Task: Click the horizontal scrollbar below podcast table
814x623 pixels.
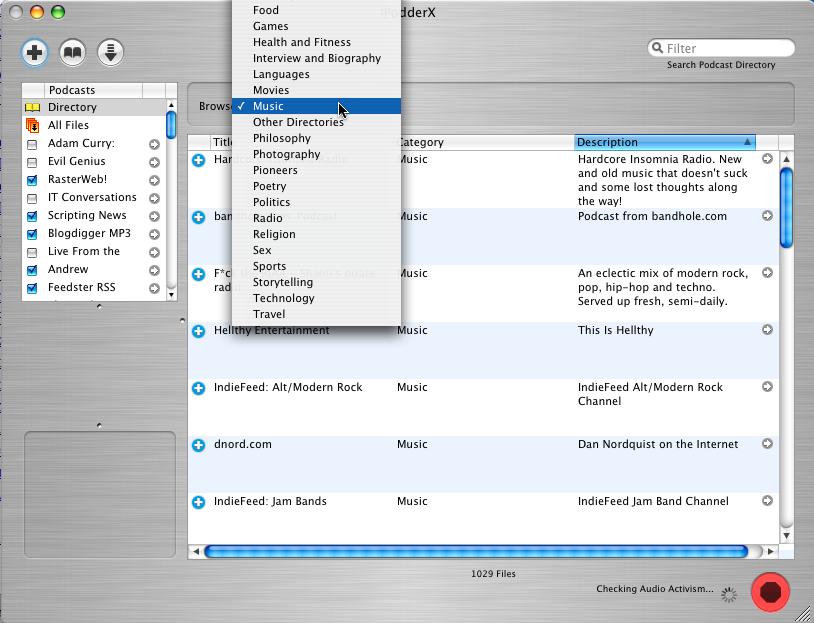Action: (x=475, y=551)
